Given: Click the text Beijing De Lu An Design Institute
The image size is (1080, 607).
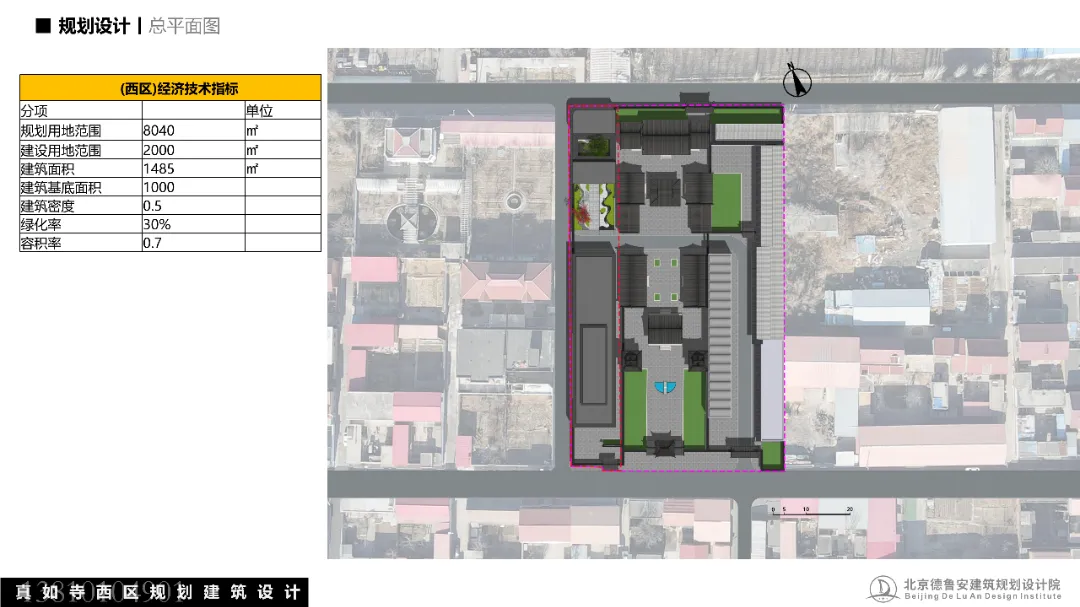Looking at the screenshot, I should click(x=982, y=597).
